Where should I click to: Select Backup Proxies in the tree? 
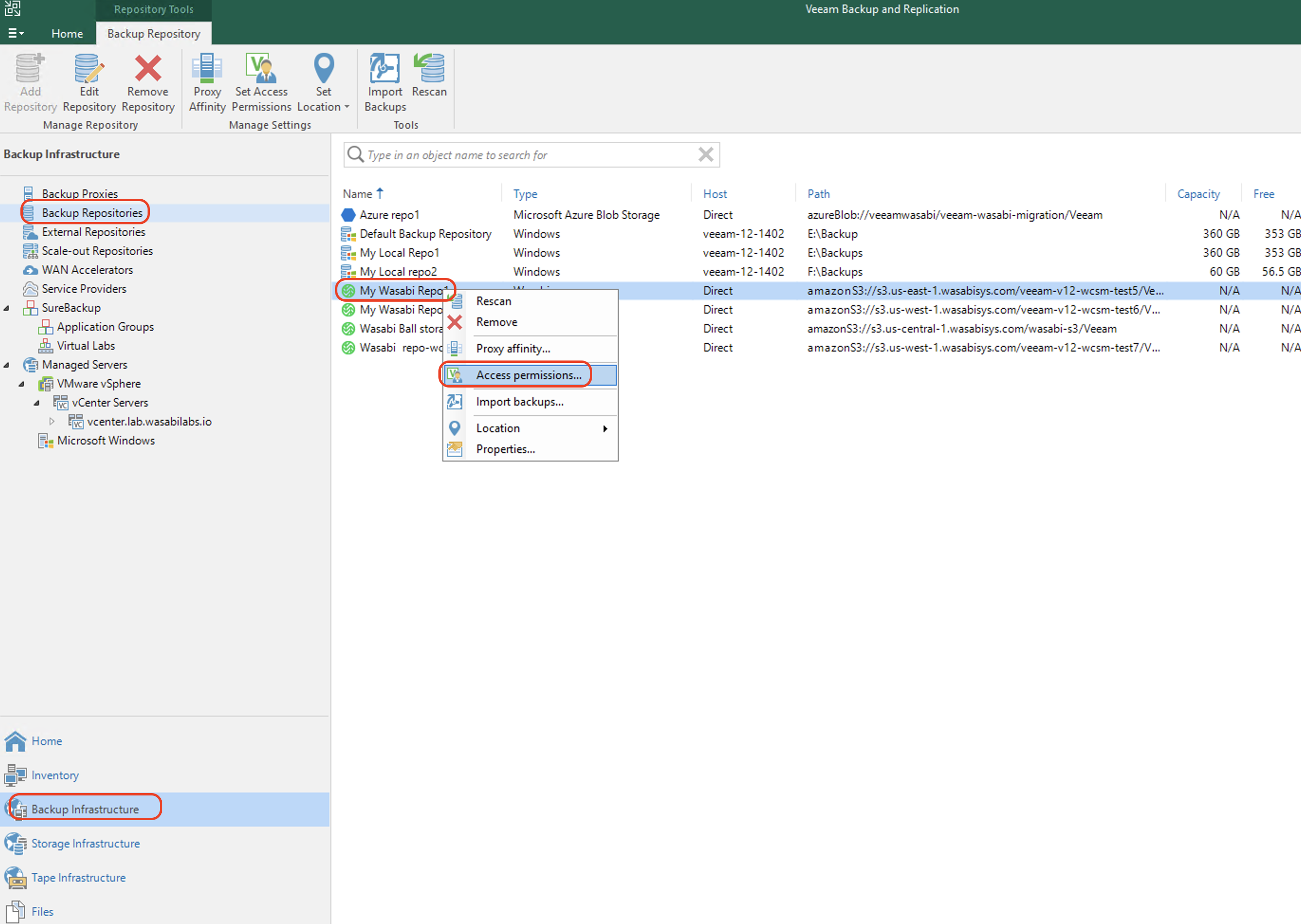[x=80, y=194]
